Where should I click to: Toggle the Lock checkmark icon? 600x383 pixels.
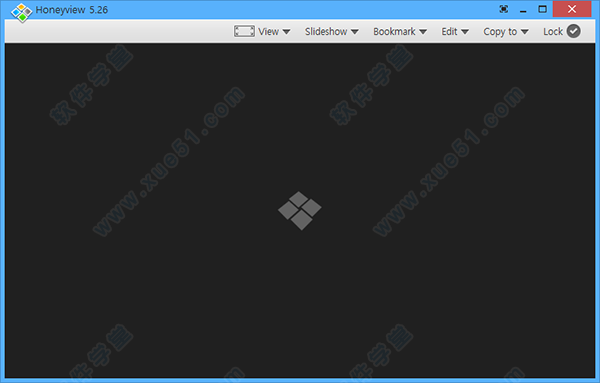(x=573, y=31)
